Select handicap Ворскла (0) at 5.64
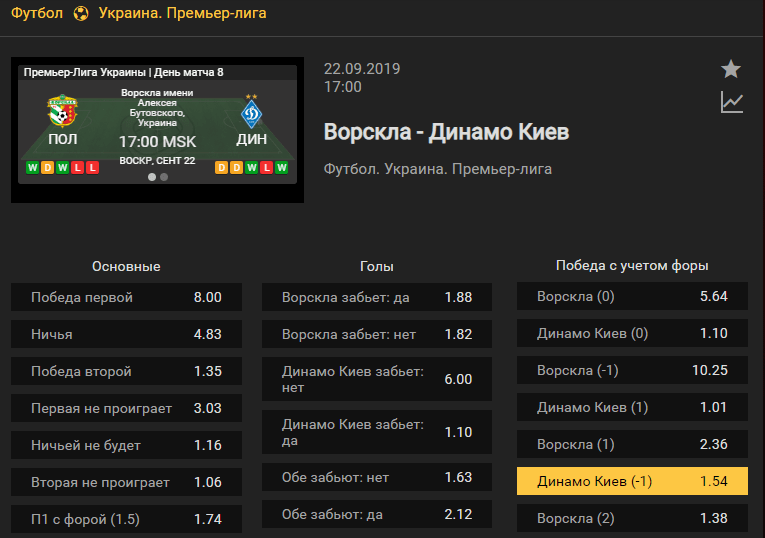This screenshot has width=765, height=538. tap(632, 296)
